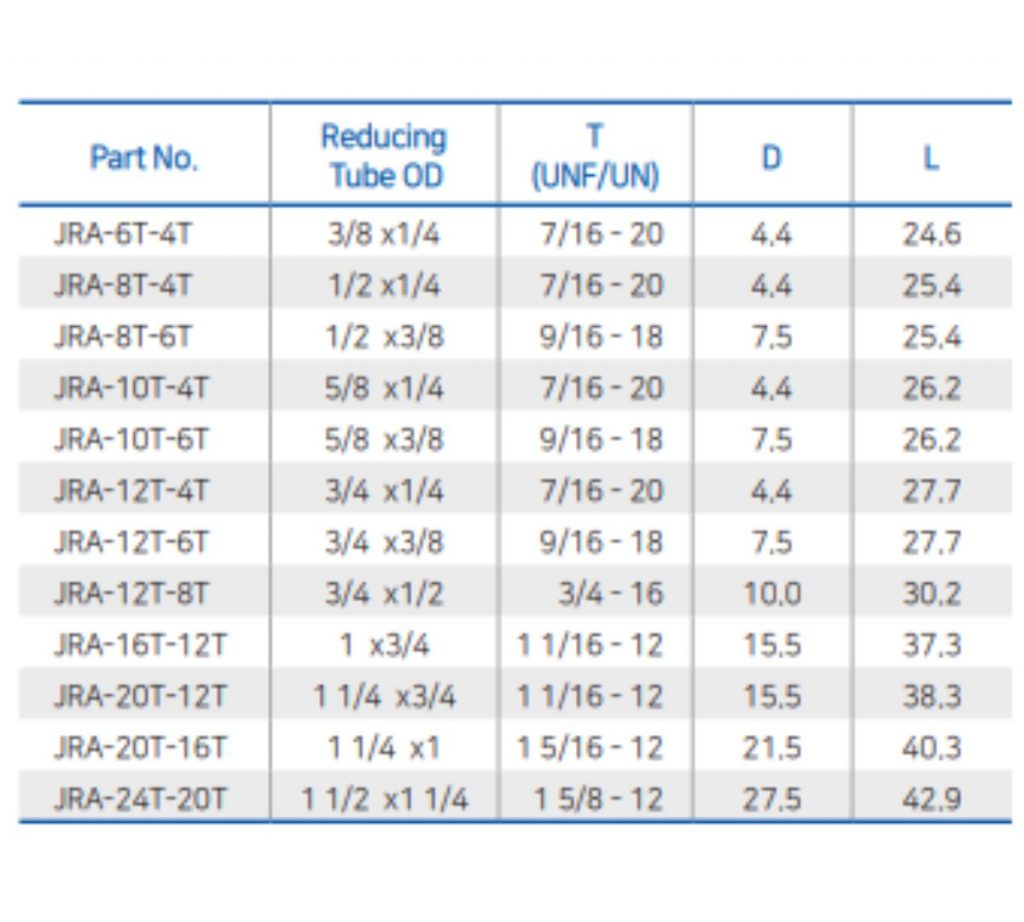Select part number JRA-10T-6T
Screen dimensions: 1024x922
131,439
